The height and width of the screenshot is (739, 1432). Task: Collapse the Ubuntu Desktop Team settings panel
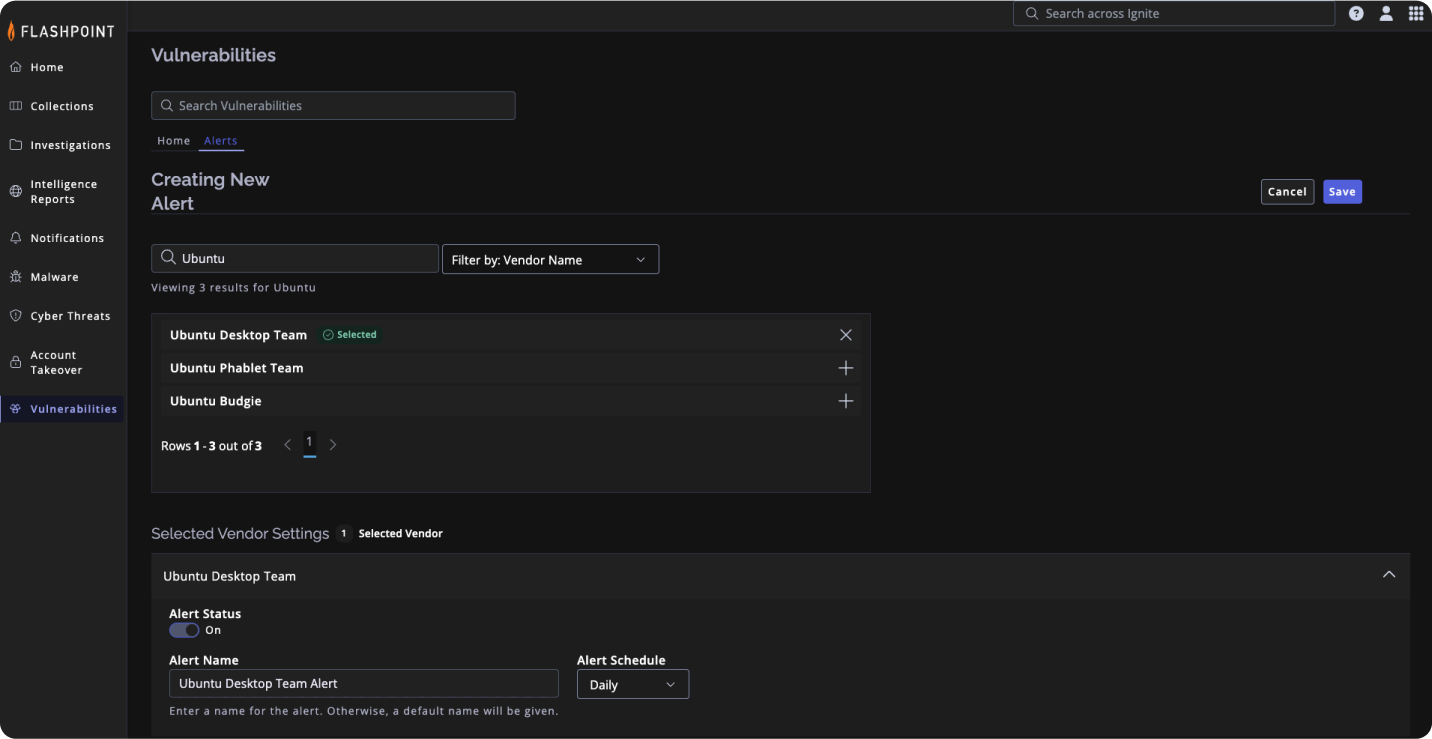click(x=1388, y=575)
